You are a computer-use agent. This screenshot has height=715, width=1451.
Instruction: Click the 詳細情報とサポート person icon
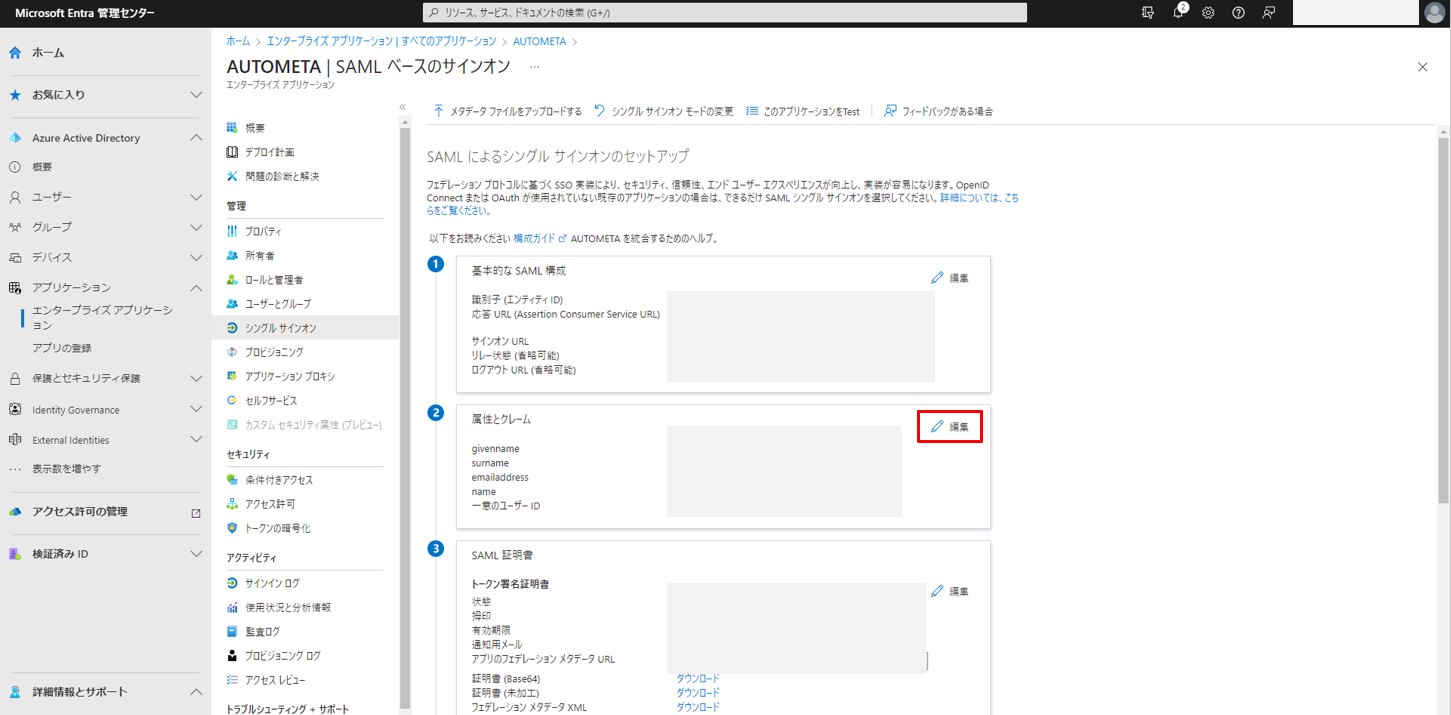click(x=15, y=692)
